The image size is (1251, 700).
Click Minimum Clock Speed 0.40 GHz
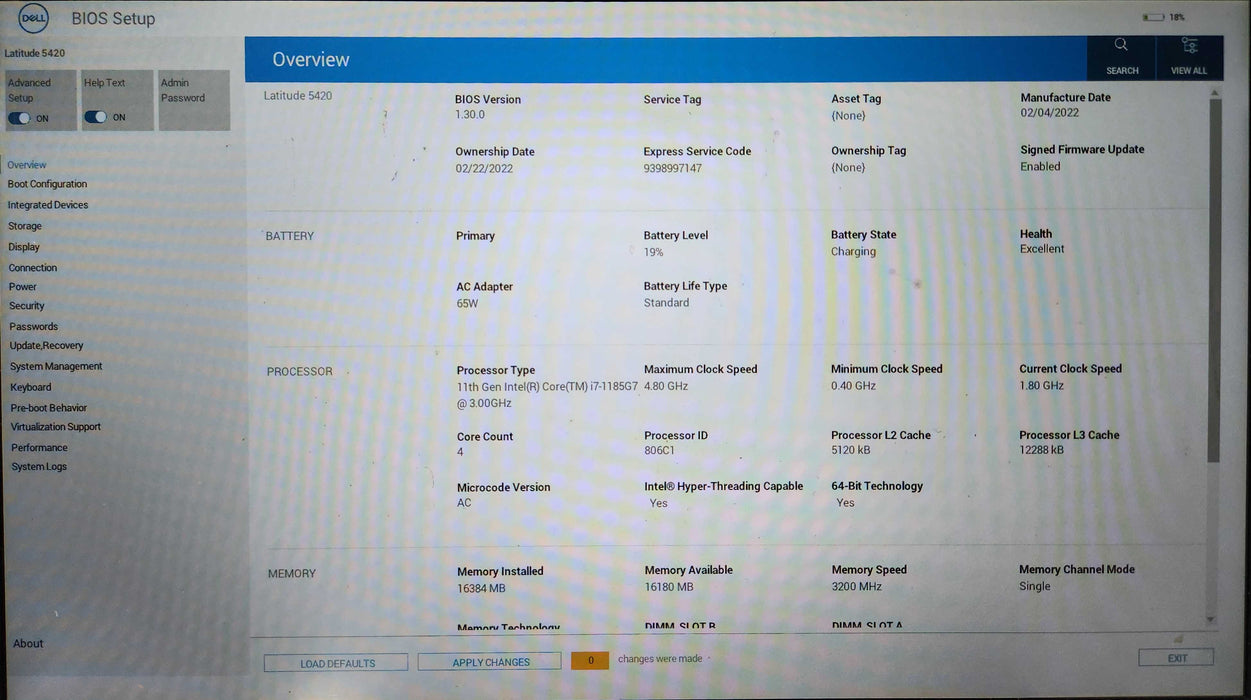point(853,386)
